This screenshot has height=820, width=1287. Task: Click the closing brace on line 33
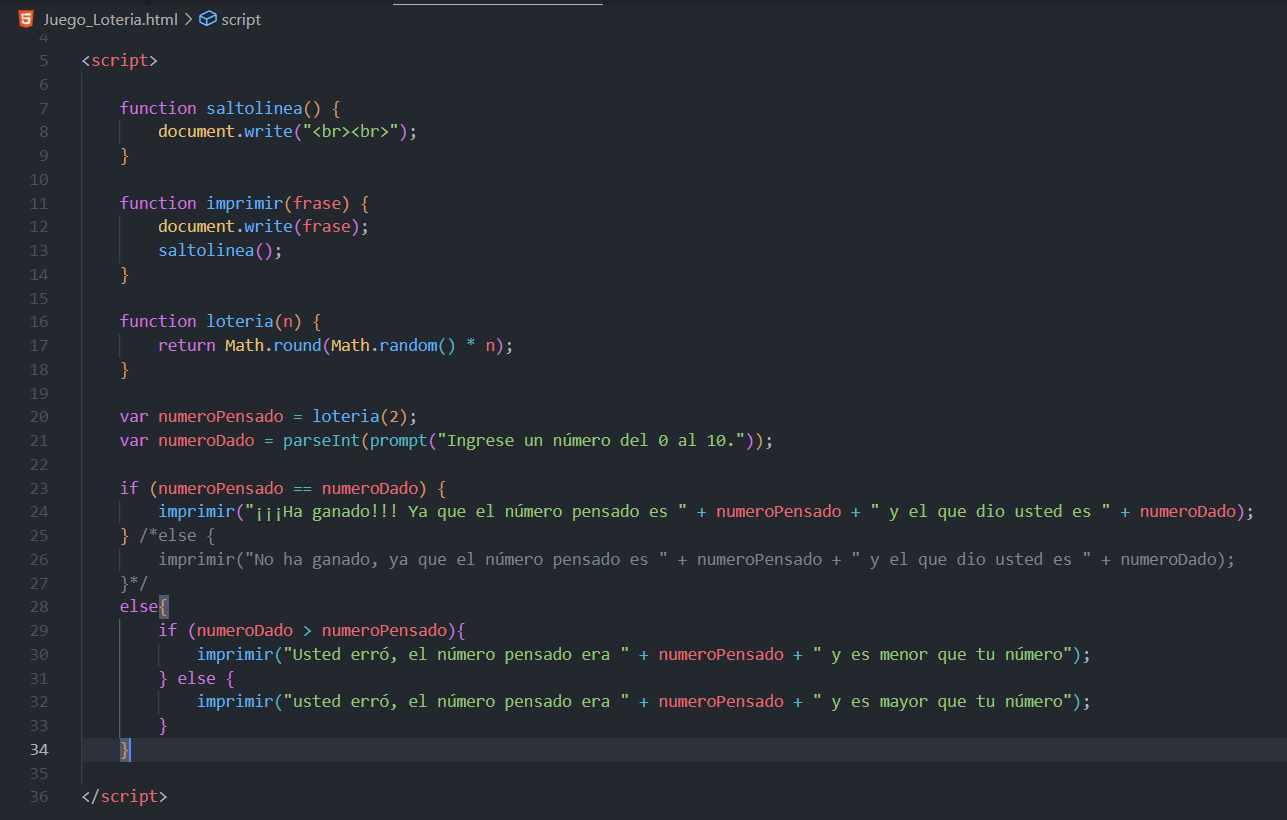pyautogui.click(x=163, y=726)
